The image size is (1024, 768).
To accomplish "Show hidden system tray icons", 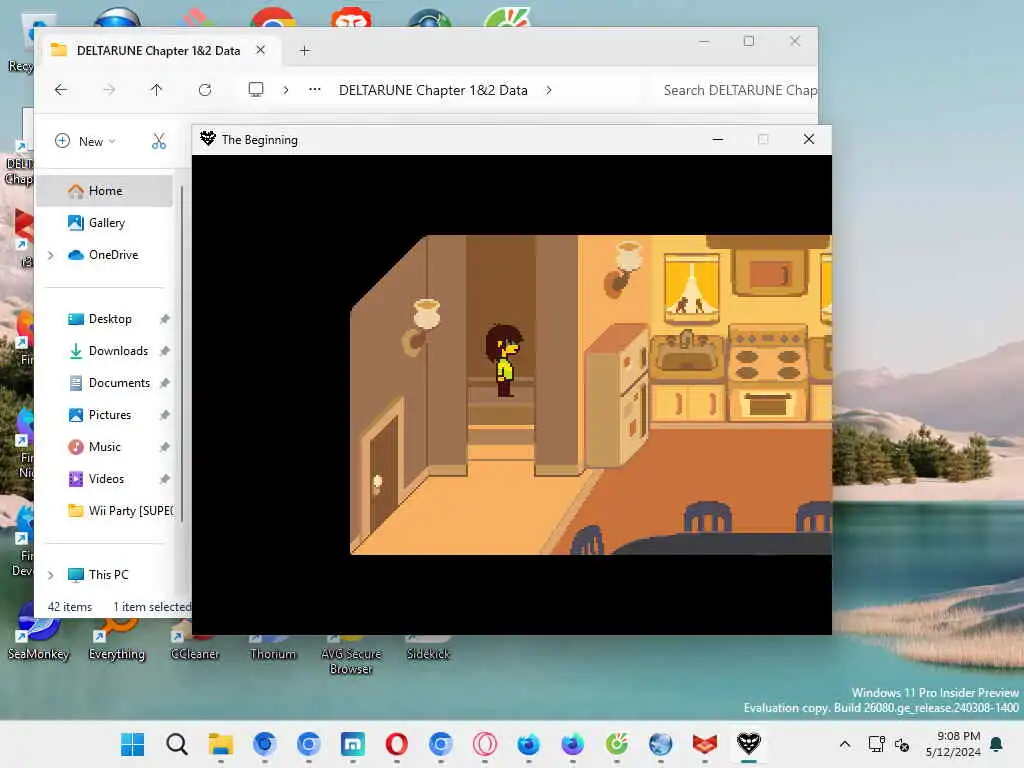I will tap(844, 744).
